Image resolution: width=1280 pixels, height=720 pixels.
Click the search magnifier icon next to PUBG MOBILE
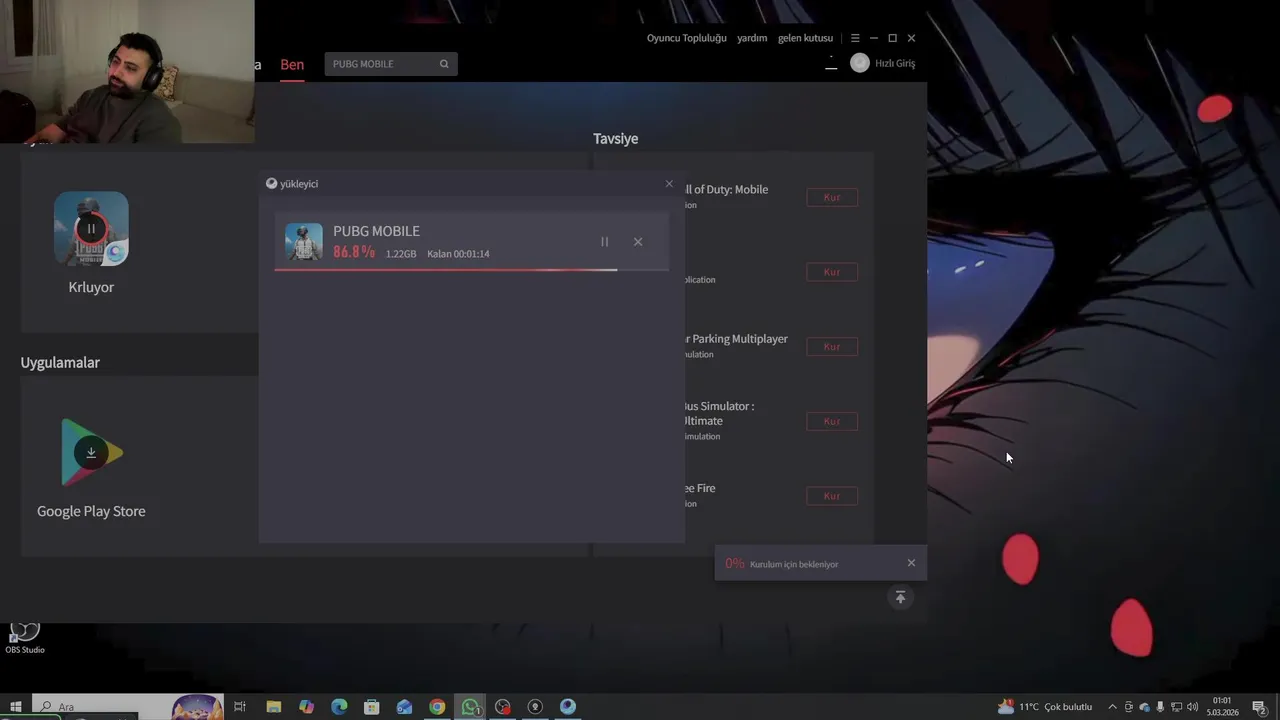tap(444, 64)
